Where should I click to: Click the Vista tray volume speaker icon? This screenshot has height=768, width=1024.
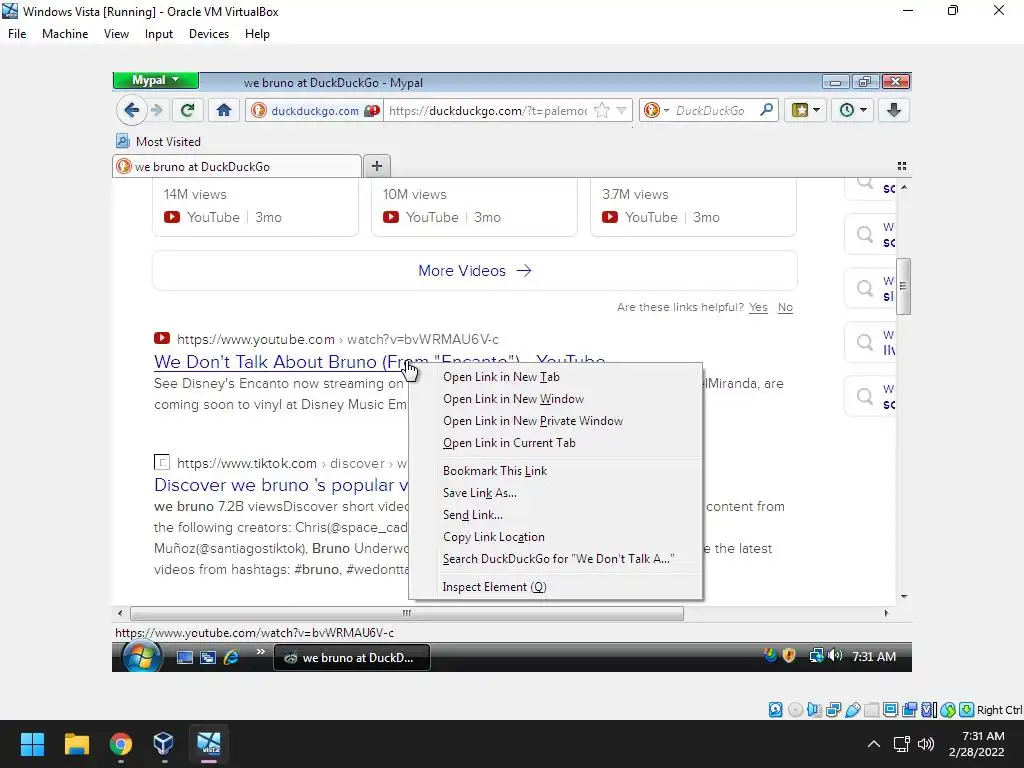835,655
